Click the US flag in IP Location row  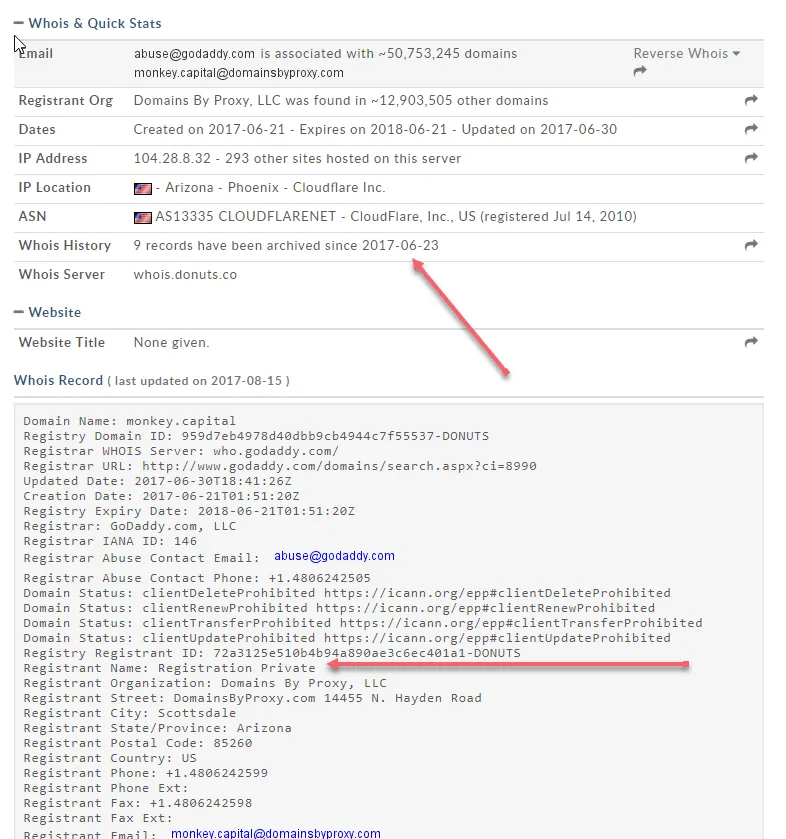[x=143, y=188]
